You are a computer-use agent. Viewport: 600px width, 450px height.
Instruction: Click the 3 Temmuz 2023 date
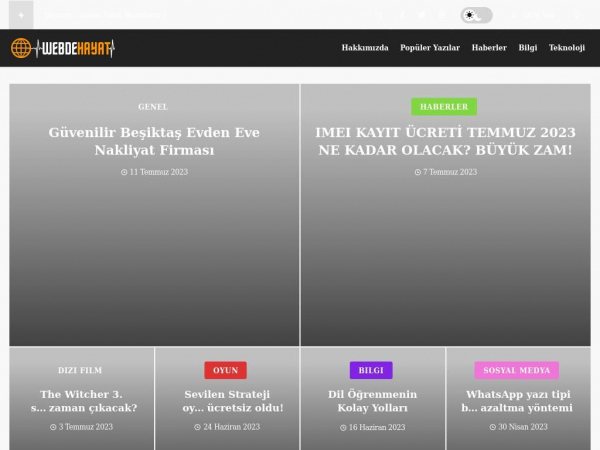[x=82, y=427]
